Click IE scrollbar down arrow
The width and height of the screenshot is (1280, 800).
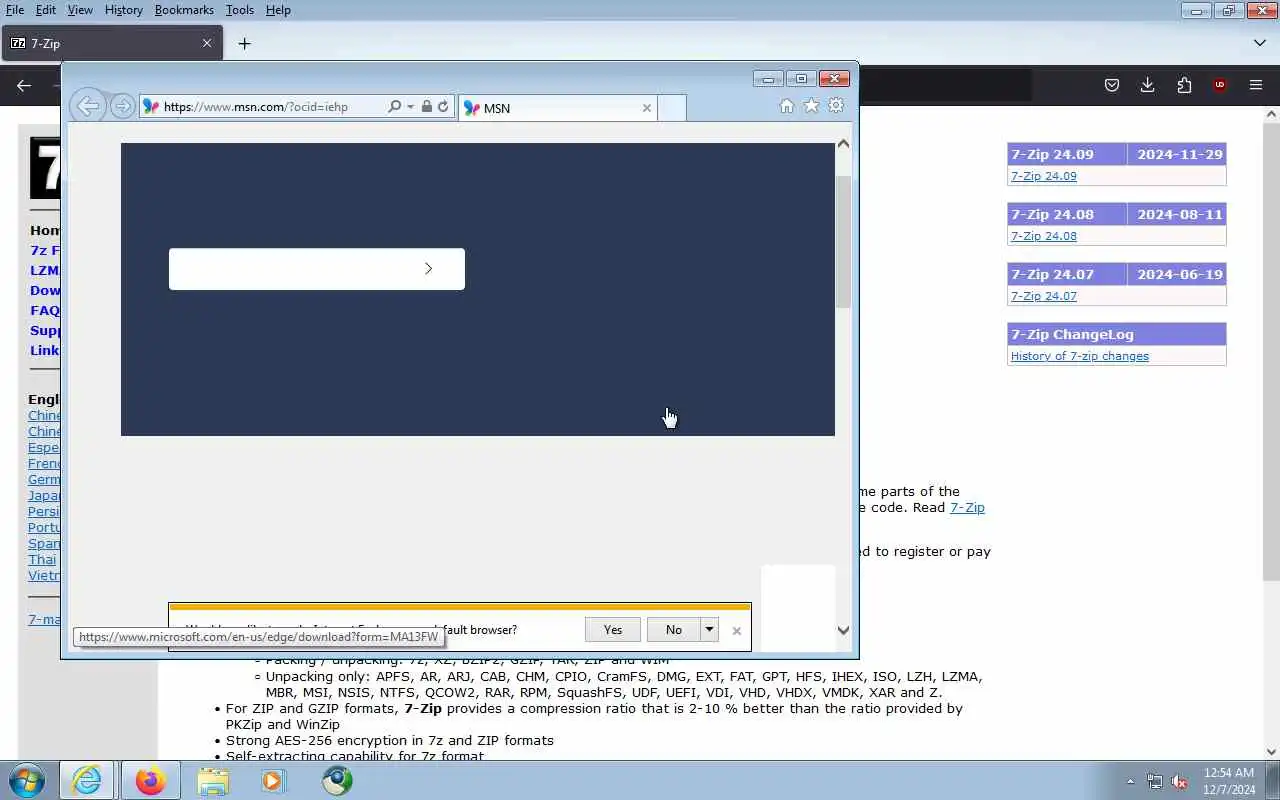tap(843, 630)
